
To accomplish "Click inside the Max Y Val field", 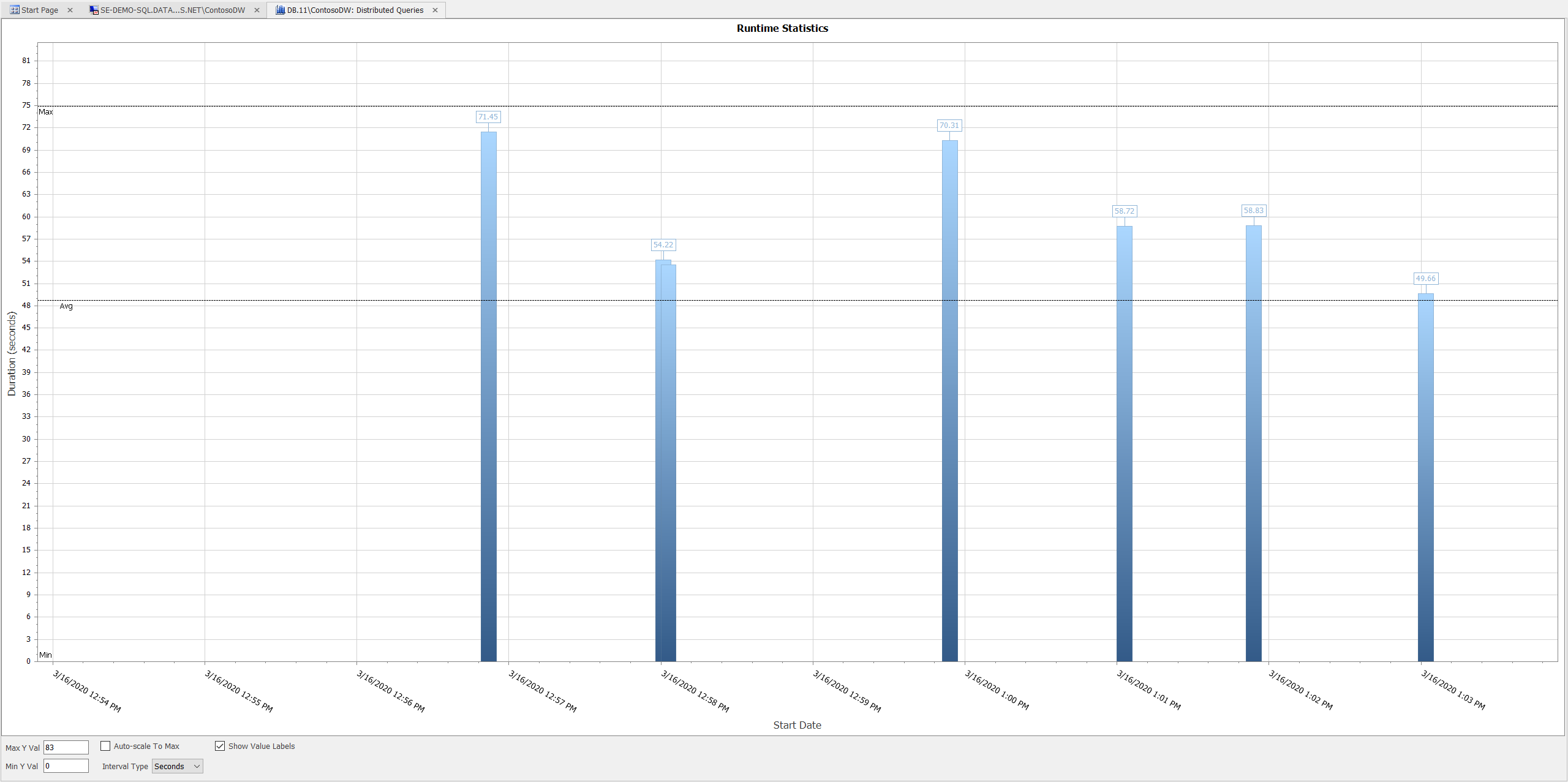I will click(x=66, y=747).
